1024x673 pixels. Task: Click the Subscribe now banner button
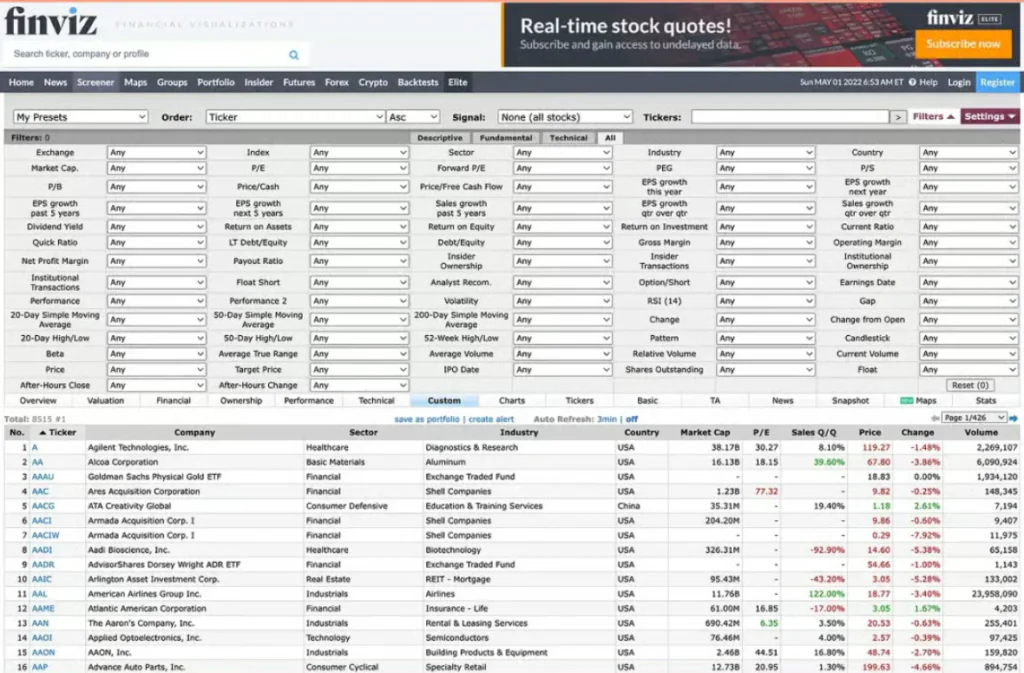click(x=963, y=44)
